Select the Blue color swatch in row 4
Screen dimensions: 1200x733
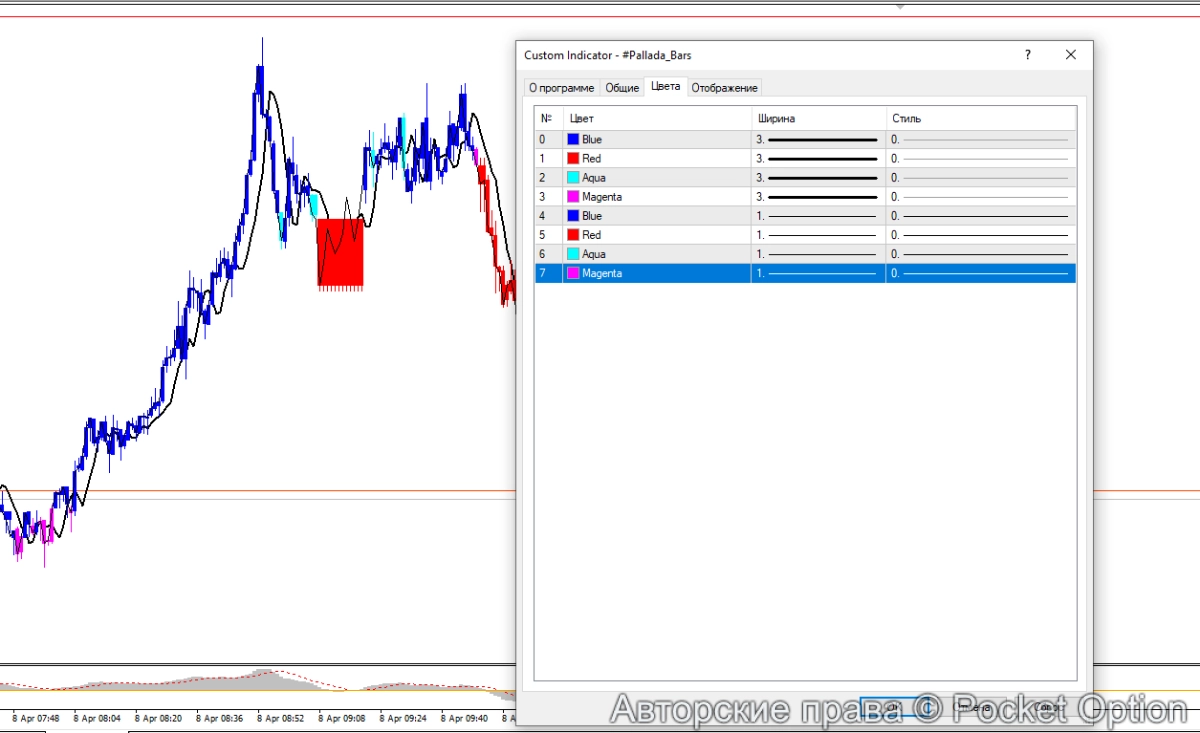574,216
